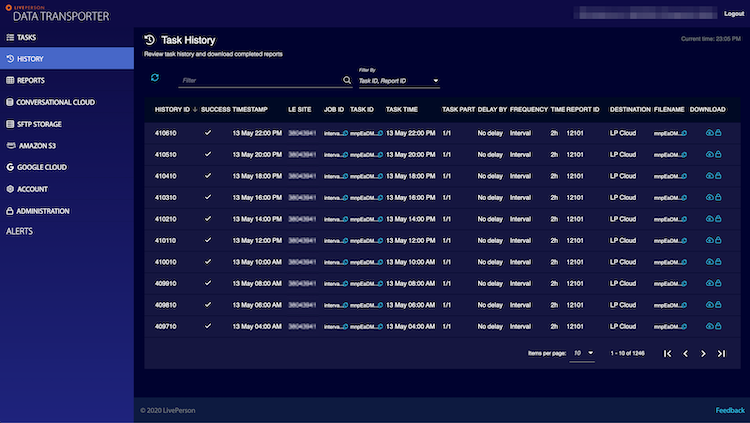This screenshot has height=423, width=750.
Task: Click LP Cloud destination in row 410210
Action: pyautogui.click(x=623, y=219)
